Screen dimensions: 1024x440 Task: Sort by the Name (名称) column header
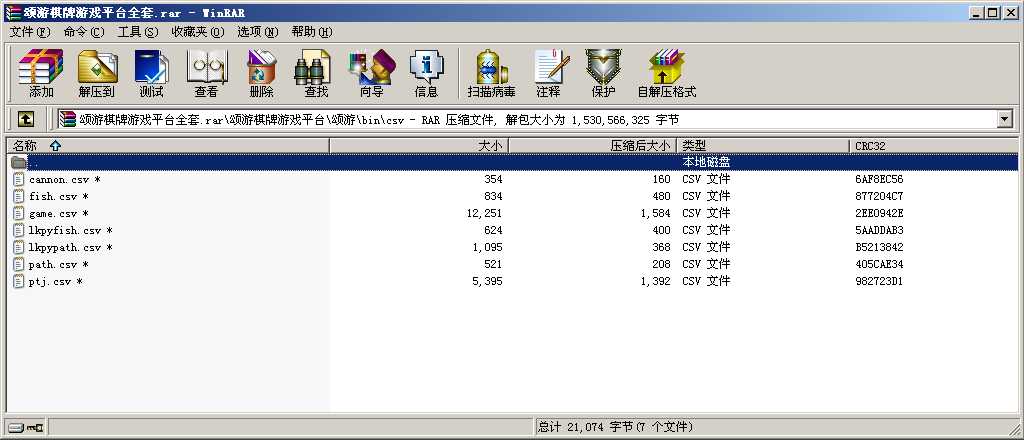(x=168, y=146)
